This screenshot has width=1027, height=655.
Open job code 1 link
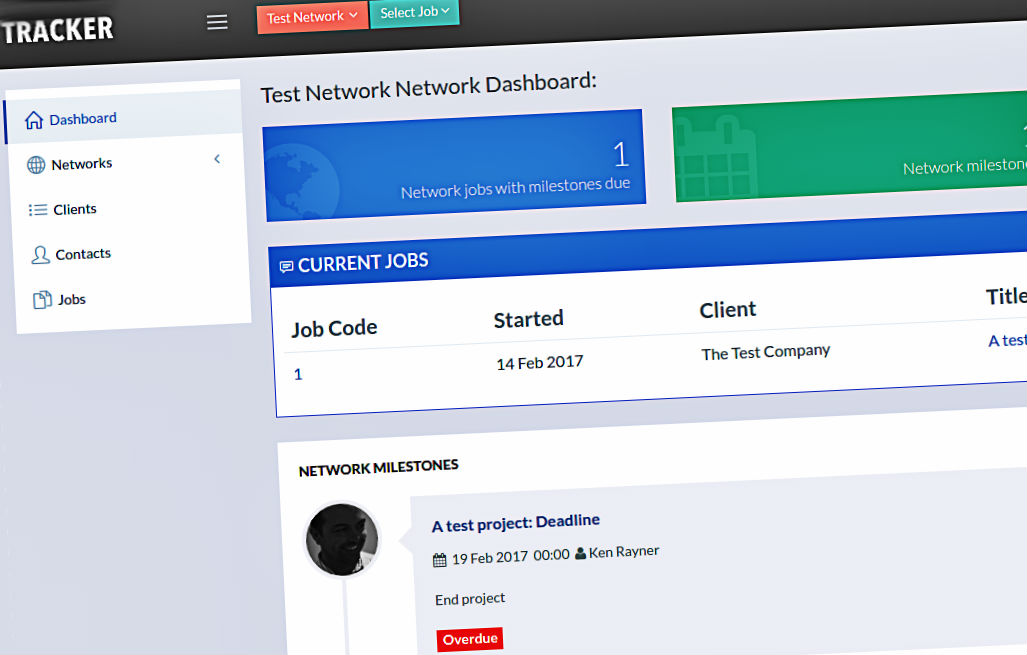298,374
